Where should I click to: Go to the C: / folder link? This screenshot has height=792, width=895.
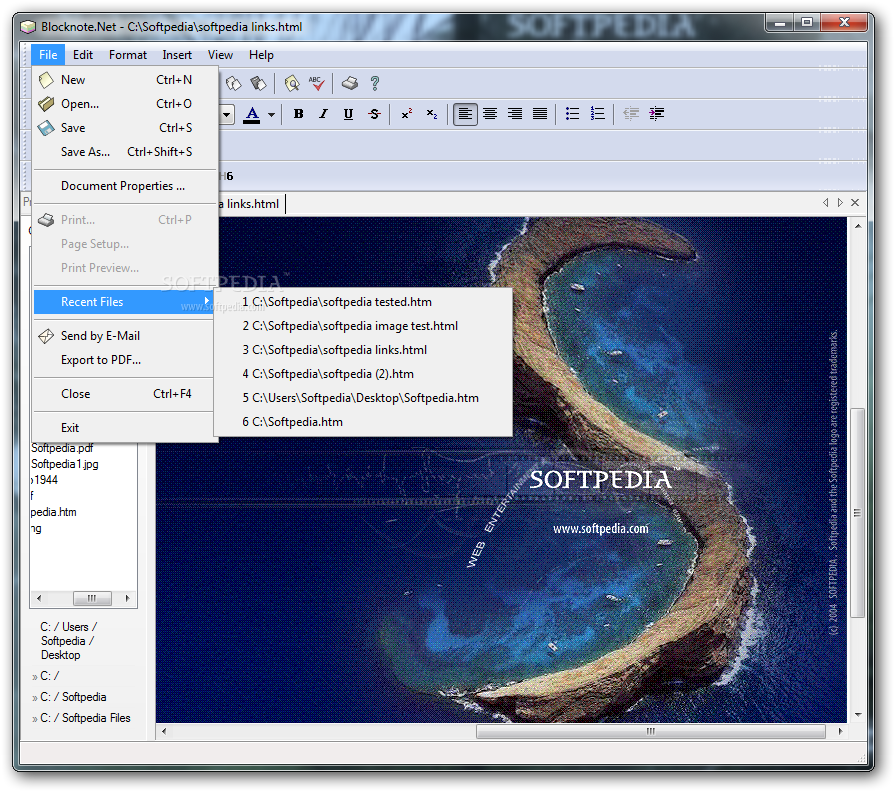click(x=50, y=676)
